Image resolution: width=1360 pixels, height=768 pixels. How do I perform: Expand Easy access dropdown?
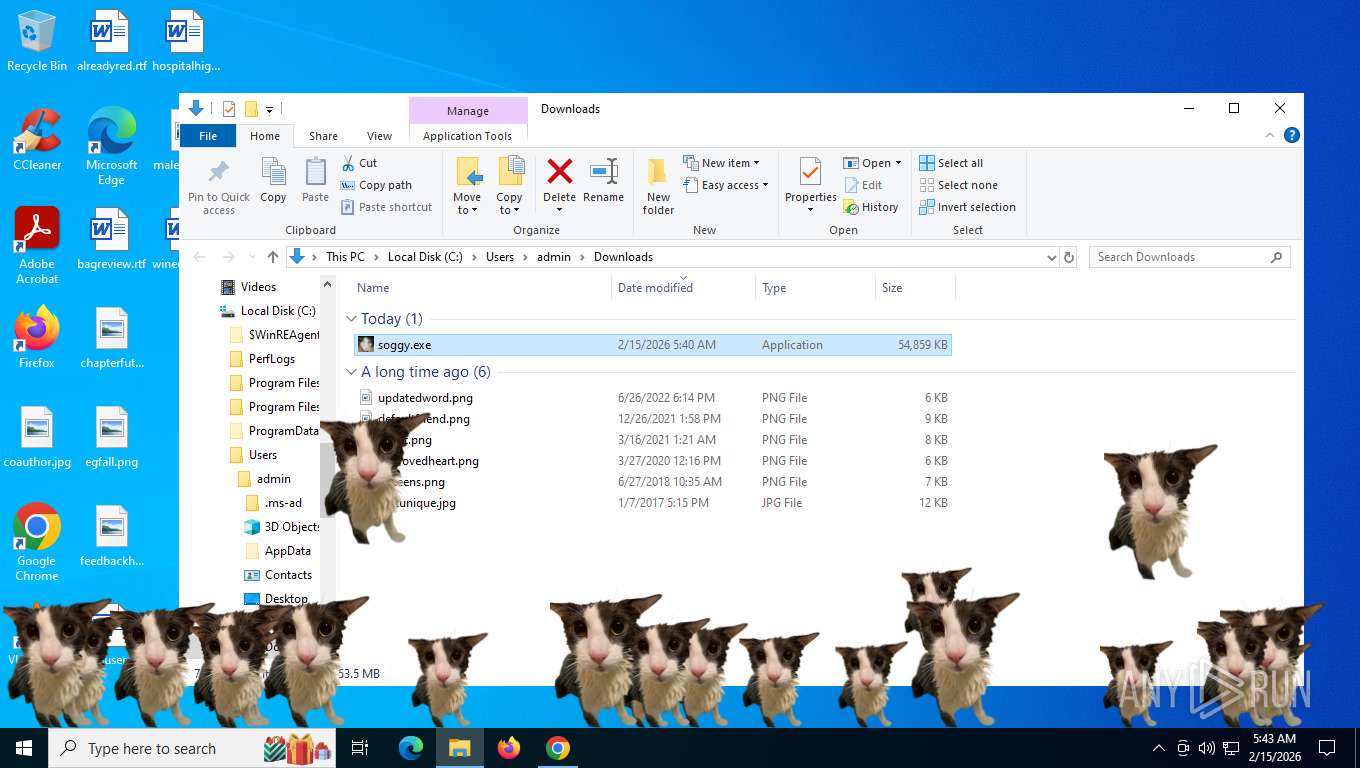click(726, 185)
